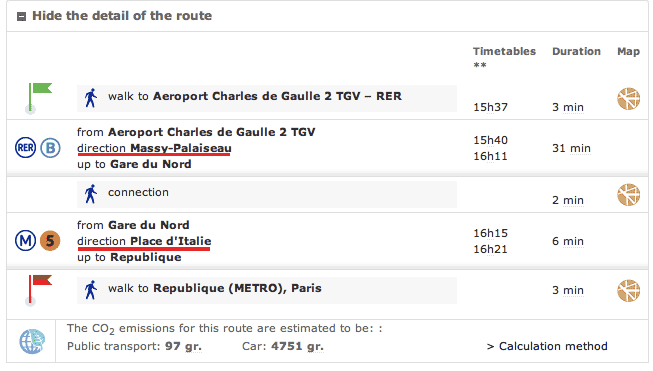Click the Metro line 5 icon
Screen dimensions: 653x371
point(50,241)
